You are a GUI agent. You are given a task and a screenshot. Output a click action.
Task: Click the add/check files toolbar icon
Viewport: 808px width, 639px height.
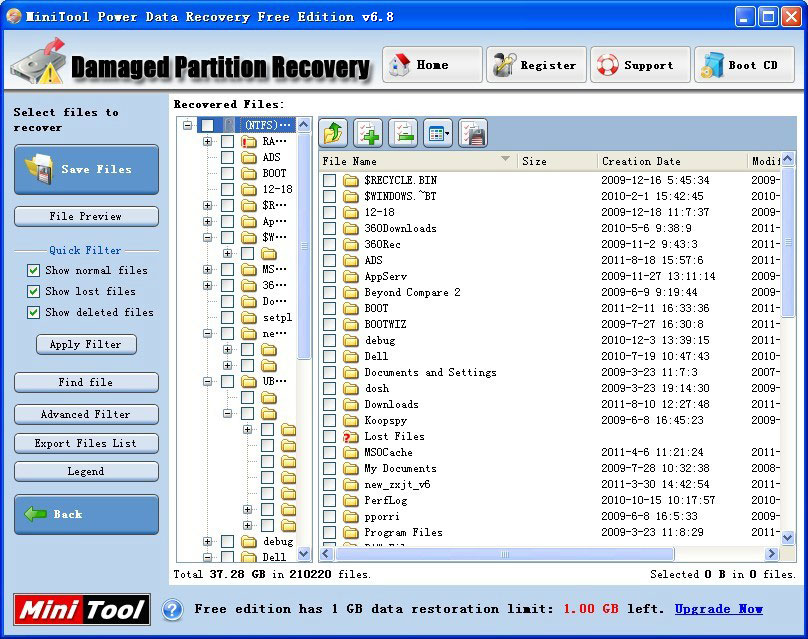(x=368, y=133)
